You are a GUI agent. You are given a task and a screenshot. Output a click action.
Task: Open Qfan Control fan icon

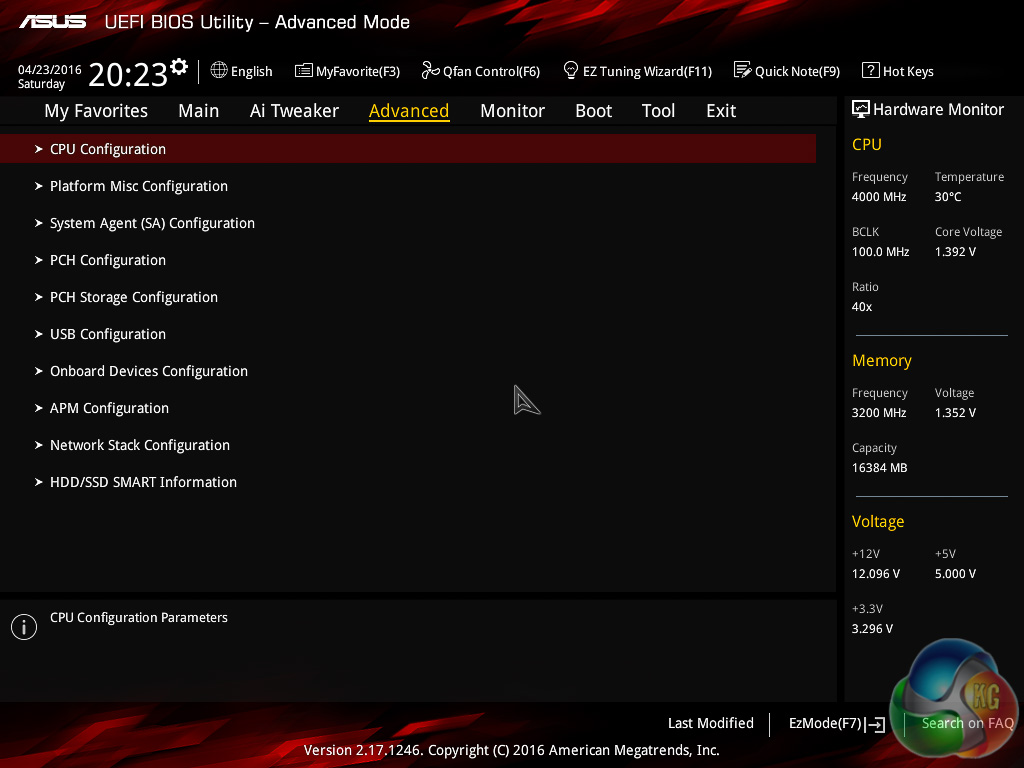click(x=431, y=71)
